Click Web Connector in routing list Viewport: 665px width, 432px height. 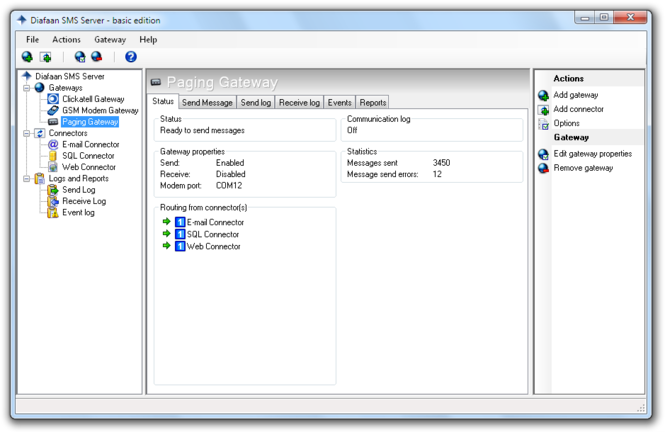(x=213, y=246)
